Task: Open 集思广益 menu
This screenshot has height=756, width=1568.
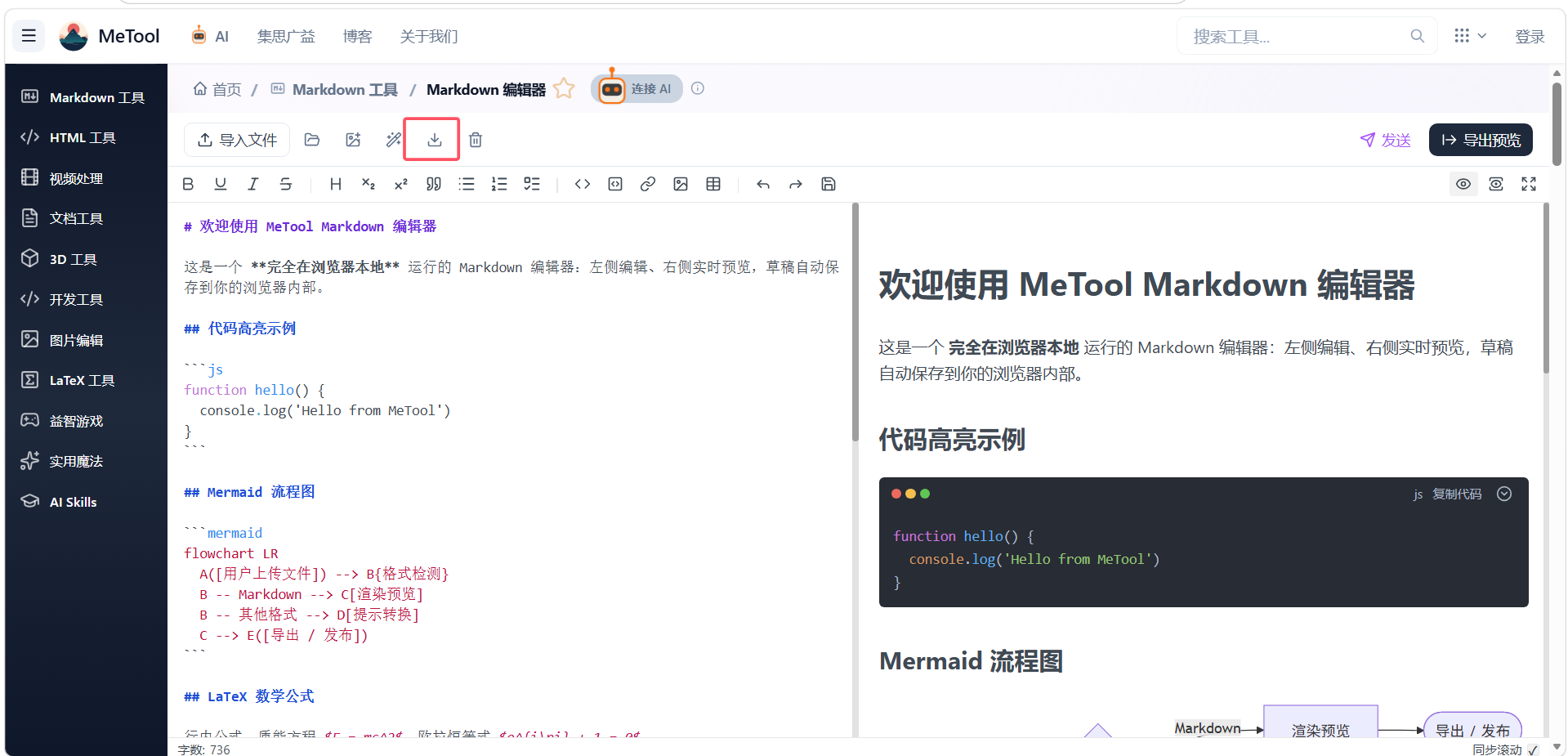Action: [x=286, y=36]
